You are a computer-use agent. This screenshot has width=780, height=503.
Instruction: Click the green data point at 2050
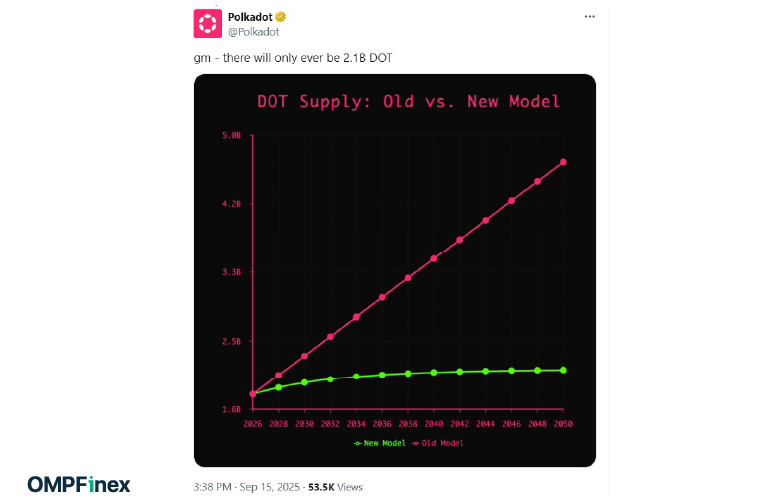563,370
